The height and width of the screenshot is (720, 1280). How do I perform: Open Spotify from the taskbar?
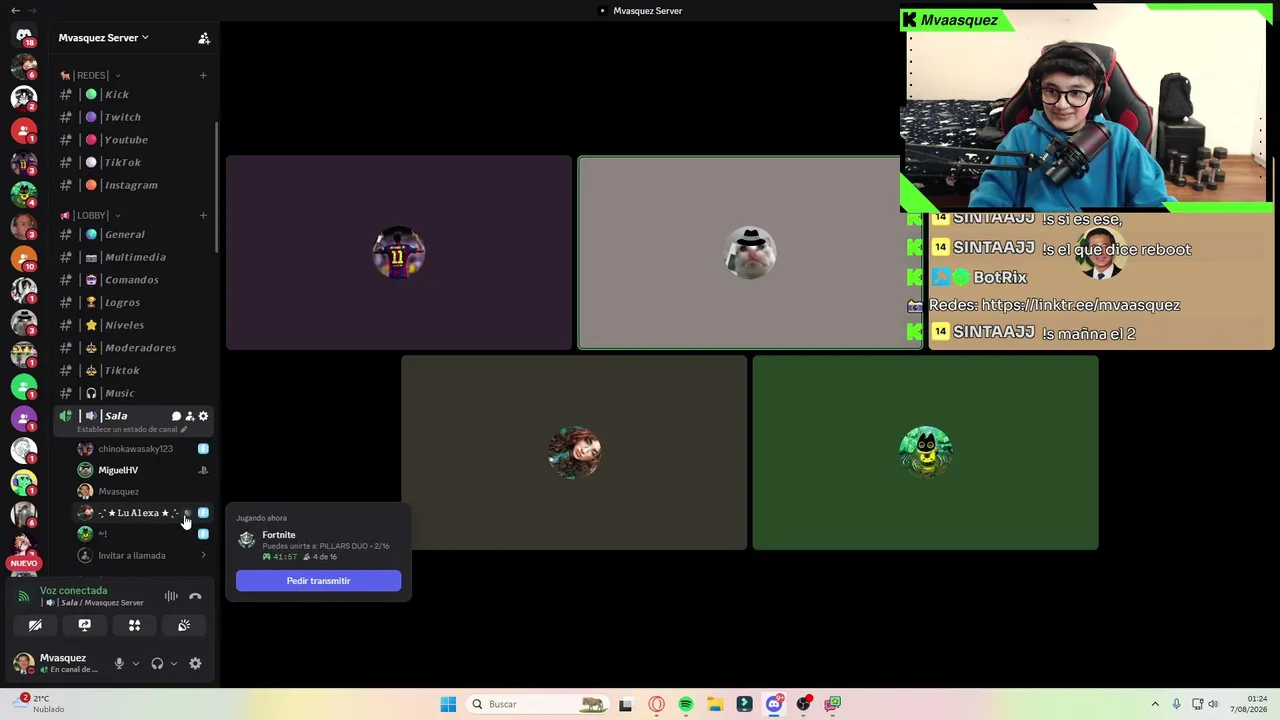tap(686, 704)
